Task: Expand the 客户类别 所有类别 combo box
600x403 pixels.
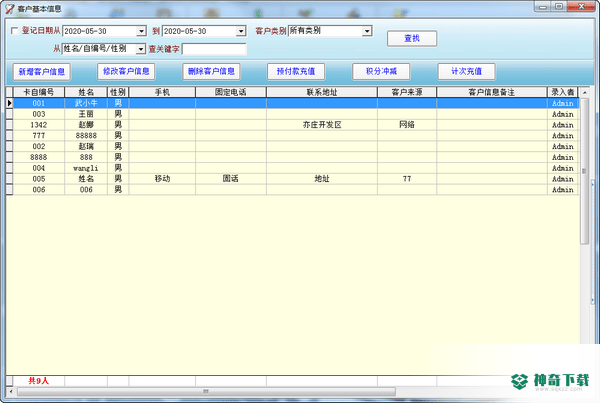Action: click(x=367, y=31)
